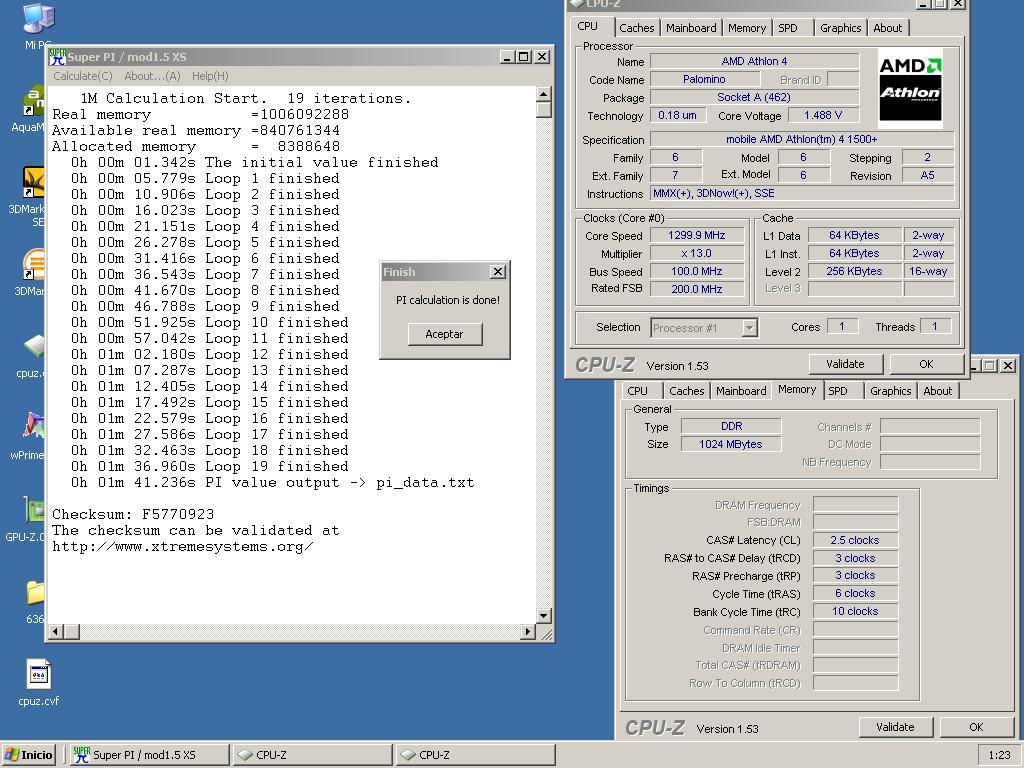
Task: Switch to About tab in top CPU-Z window
Action: [x=888, y=28]
